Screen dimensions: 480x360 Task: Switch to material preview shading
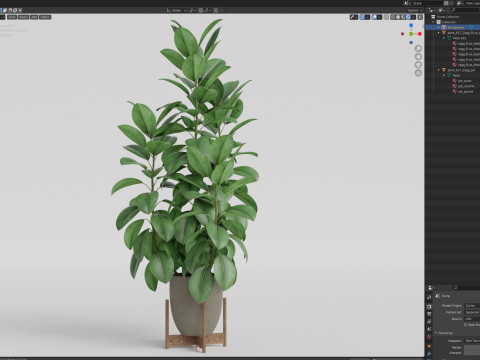403,17
